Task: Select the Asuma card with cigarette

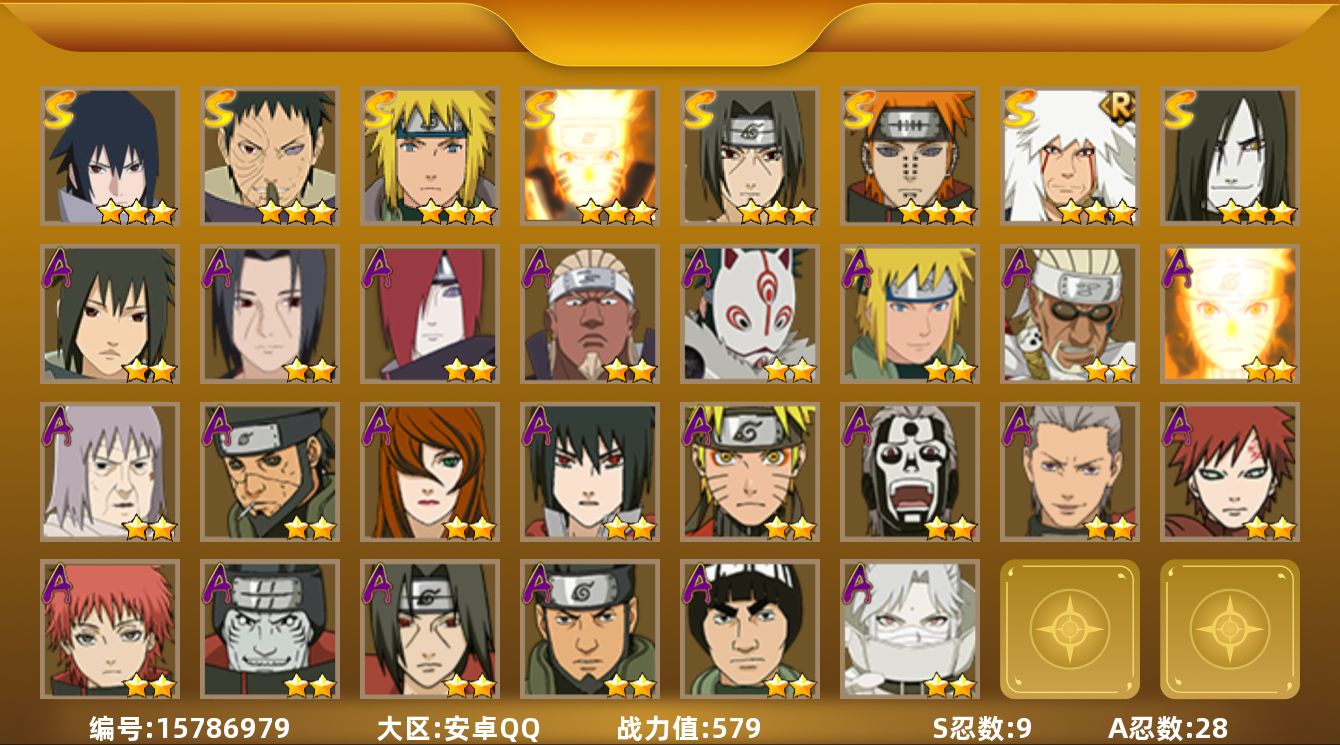Action: [x=269, y=472]
